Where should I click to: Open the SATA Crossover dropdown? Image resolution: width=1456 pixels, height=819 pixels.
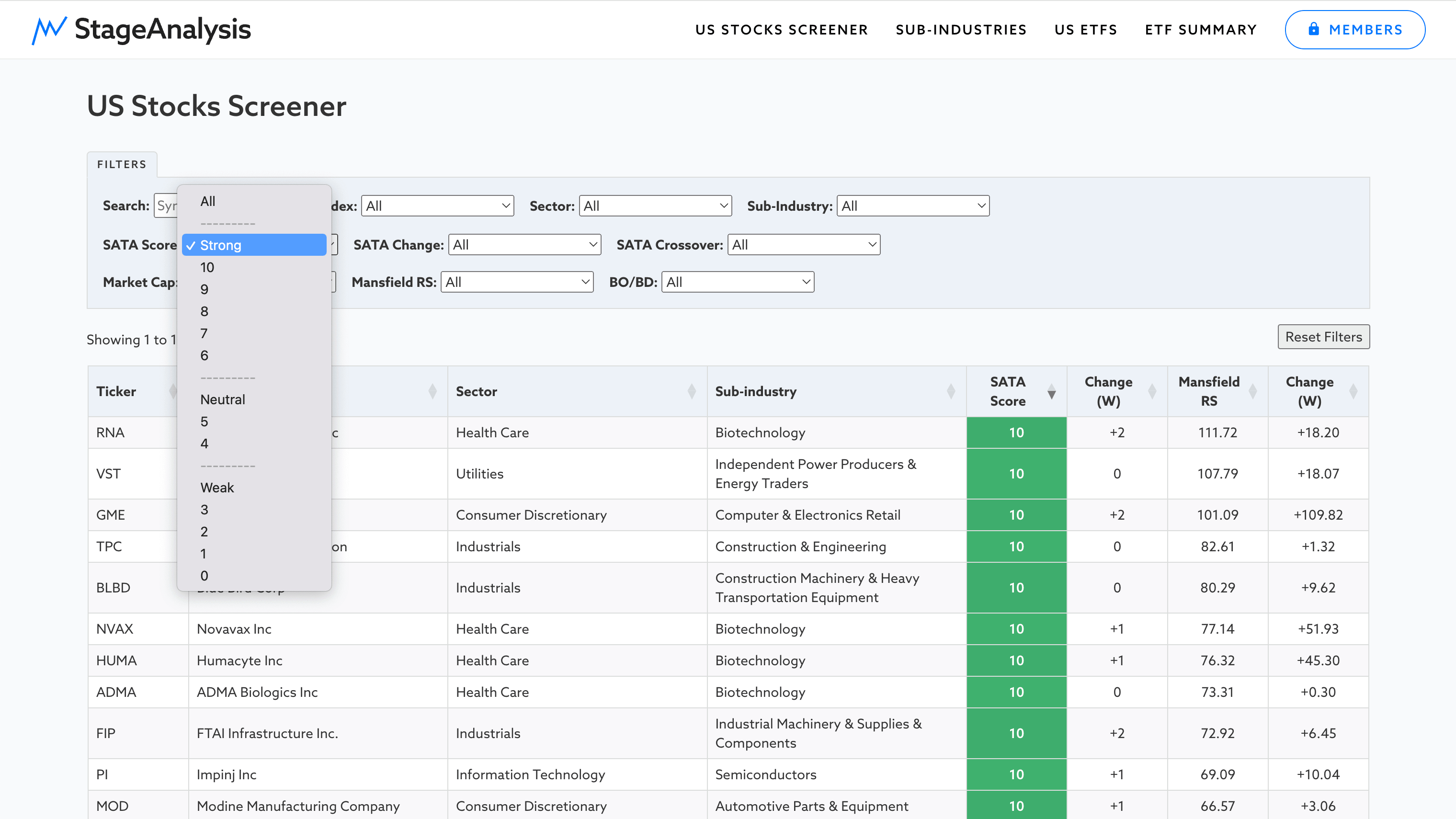(x=803, y=245)
